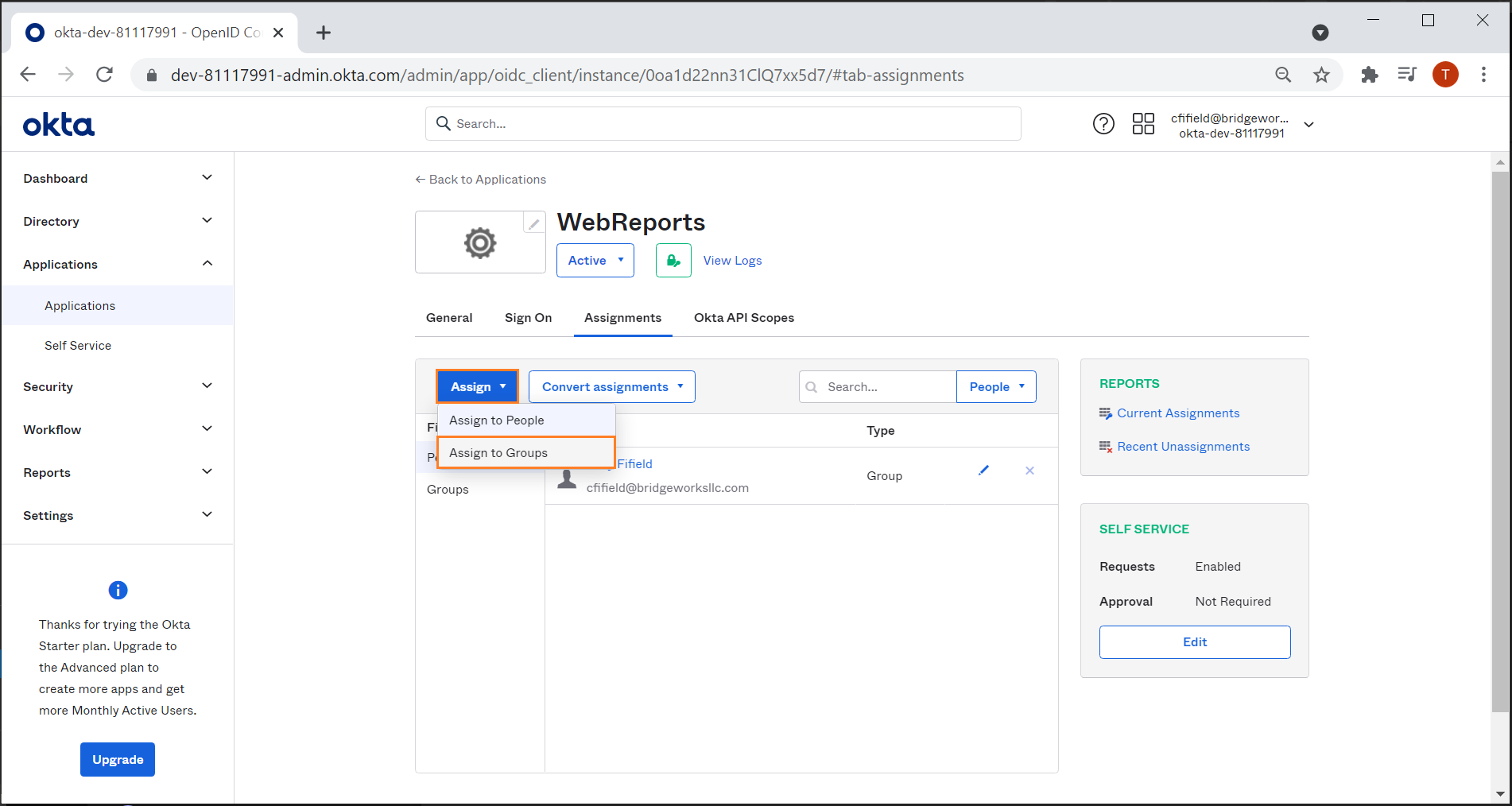
Task: Click the Self Service Edit button
Action: pos(1195,642)
